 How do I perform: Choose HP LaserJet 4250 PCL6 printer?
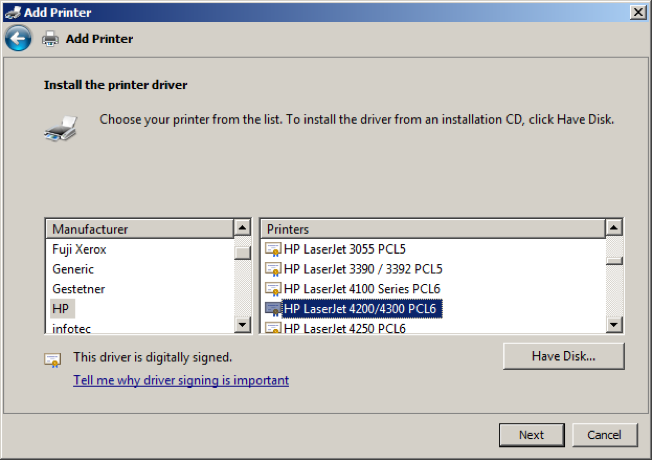(x=344, y=328)
